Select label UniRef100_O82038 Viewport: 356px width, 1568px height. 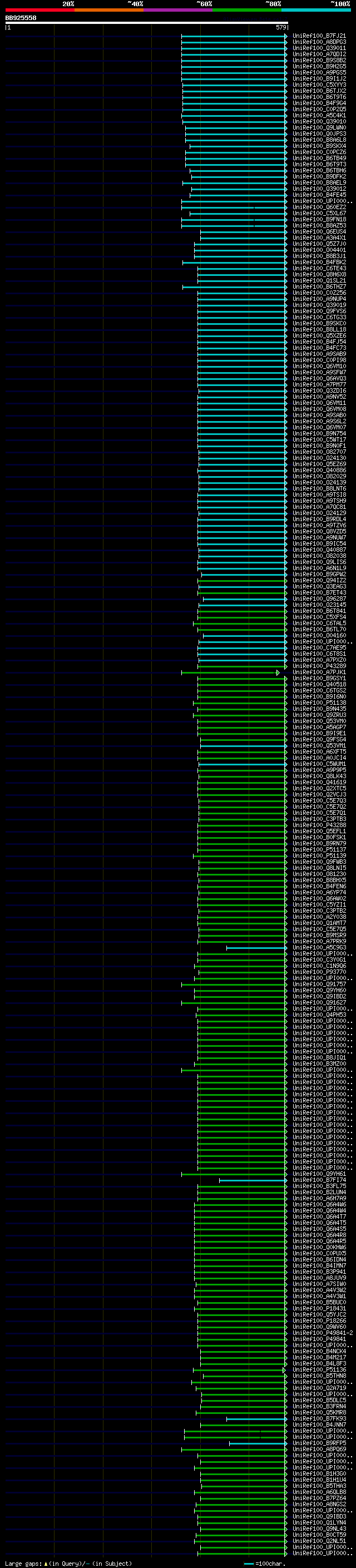(319, 556)
